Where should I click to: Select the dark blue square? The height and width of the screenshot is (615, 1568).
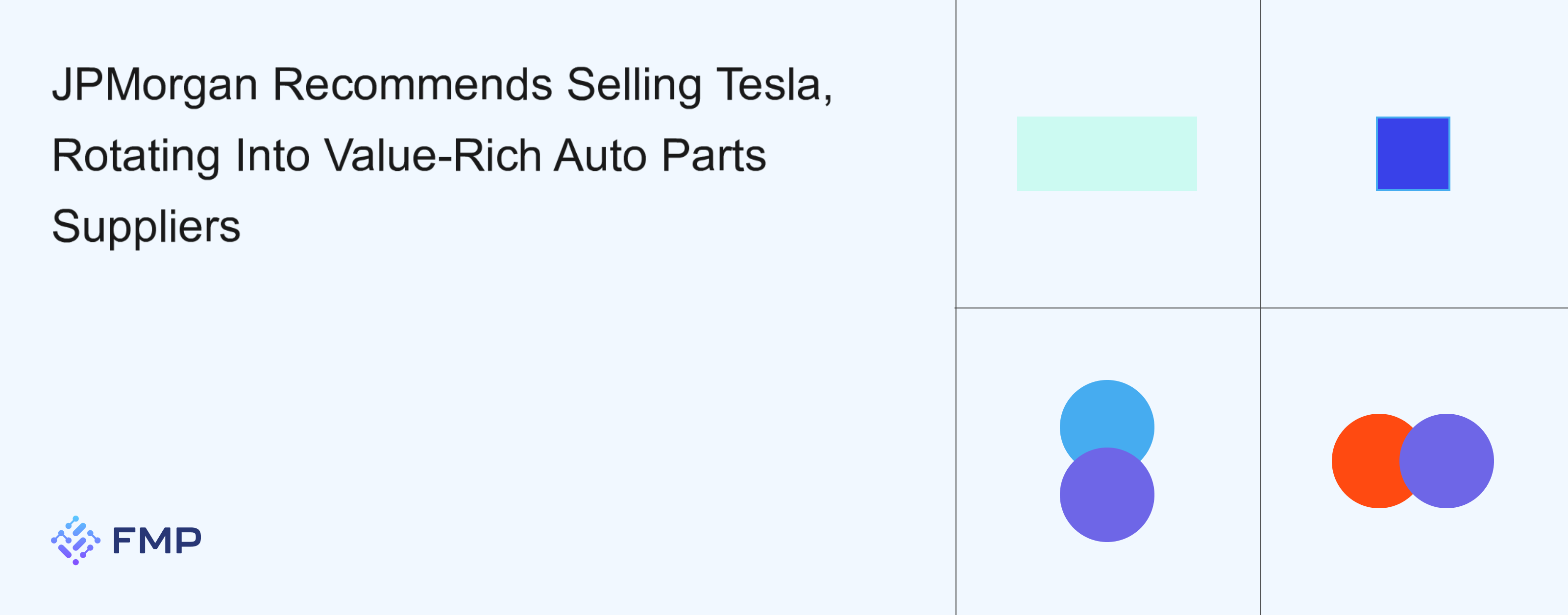[x=1413, y=153]
